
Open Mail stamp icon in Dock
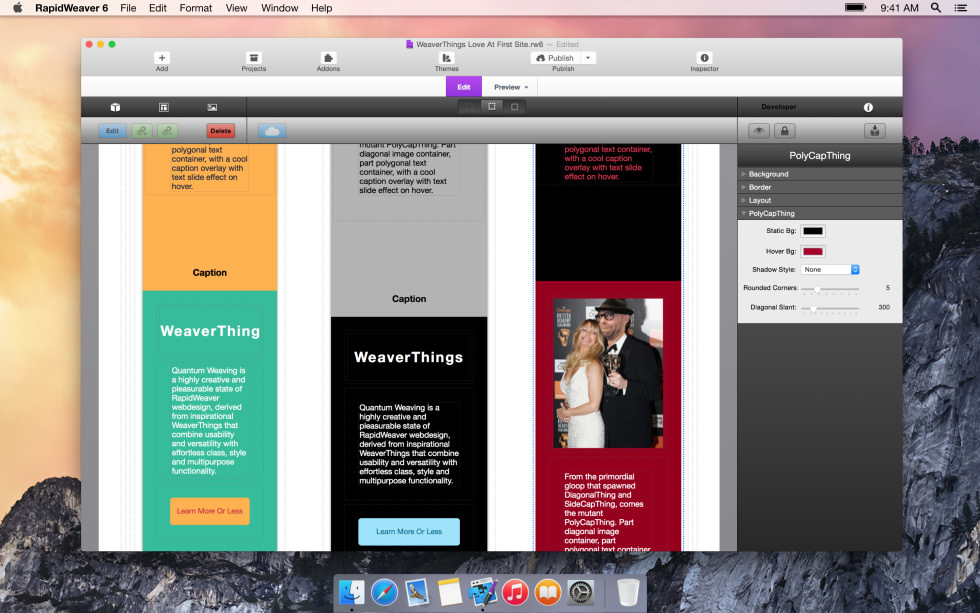417,592
